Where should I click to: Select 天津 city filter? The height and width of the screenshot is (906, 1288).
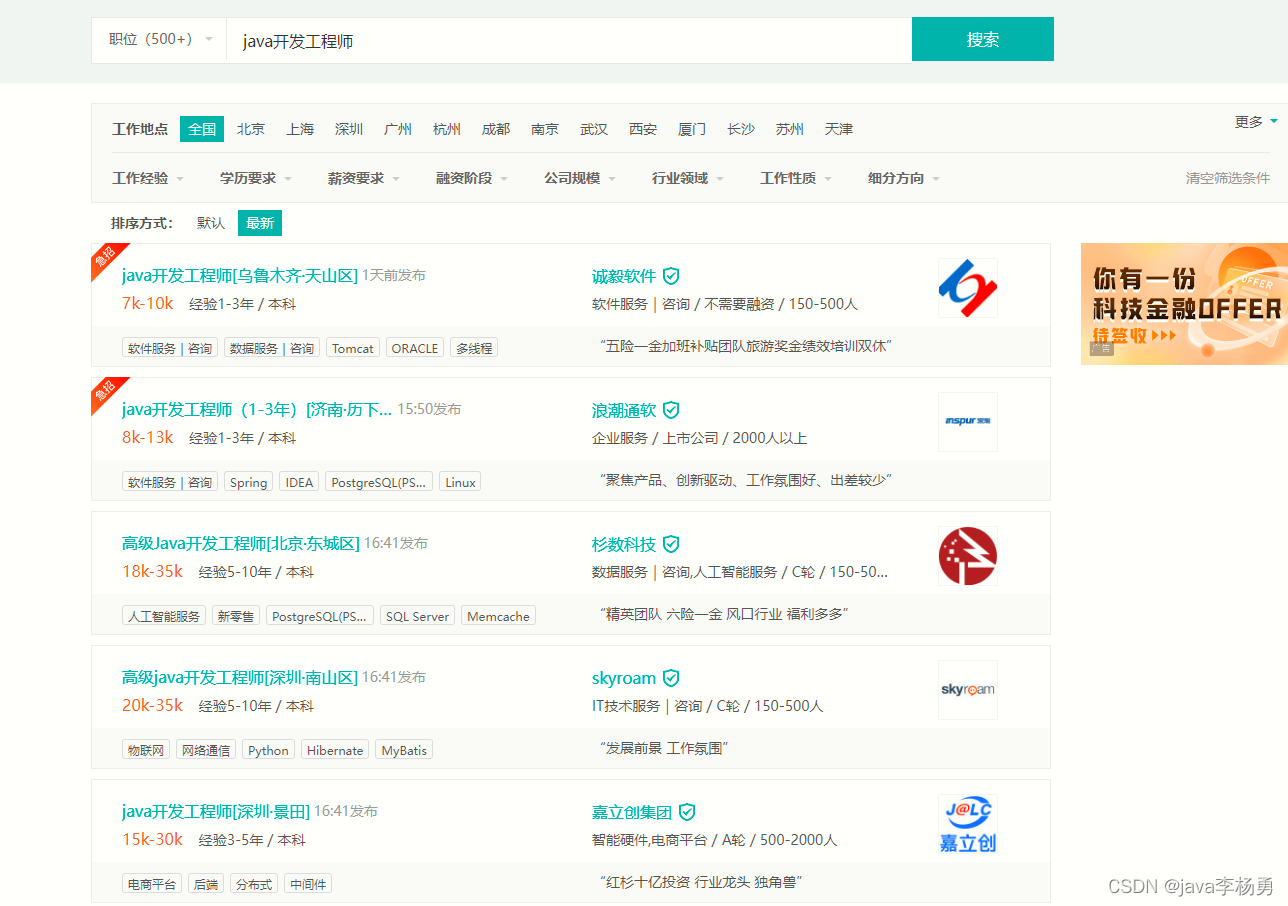839,129
